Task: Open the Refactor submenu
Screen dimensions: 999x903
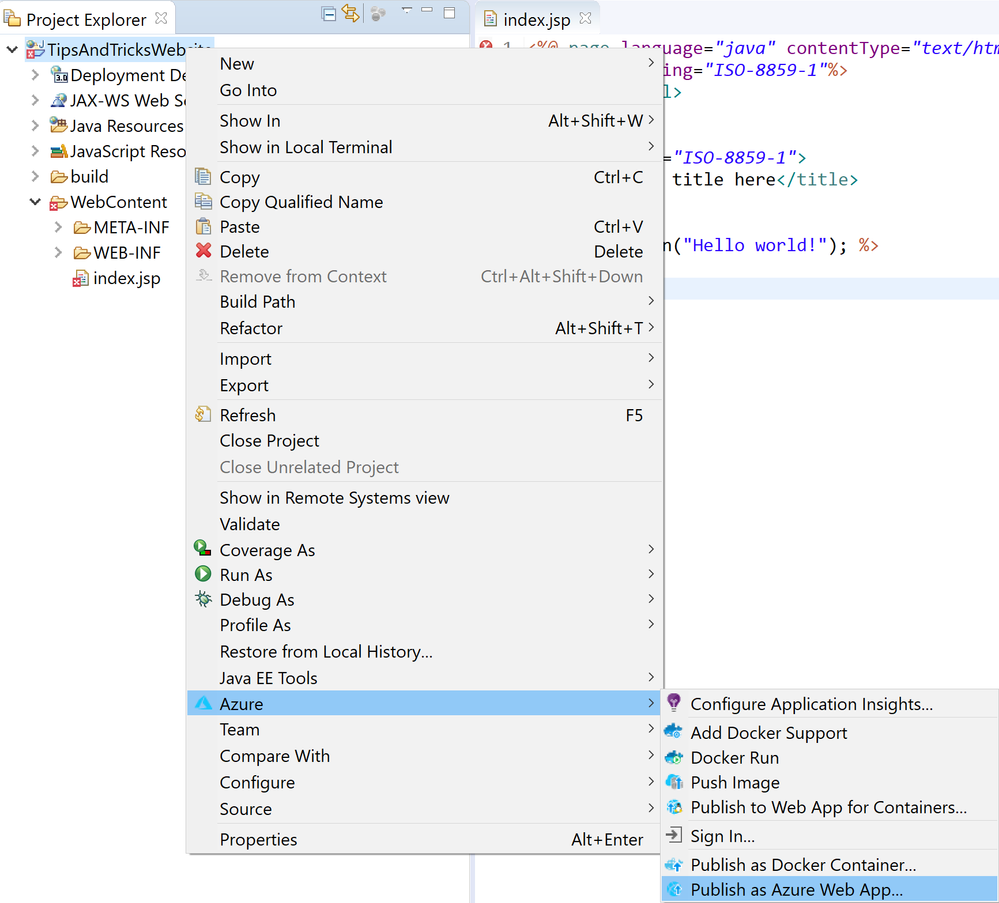Action: 424,328
